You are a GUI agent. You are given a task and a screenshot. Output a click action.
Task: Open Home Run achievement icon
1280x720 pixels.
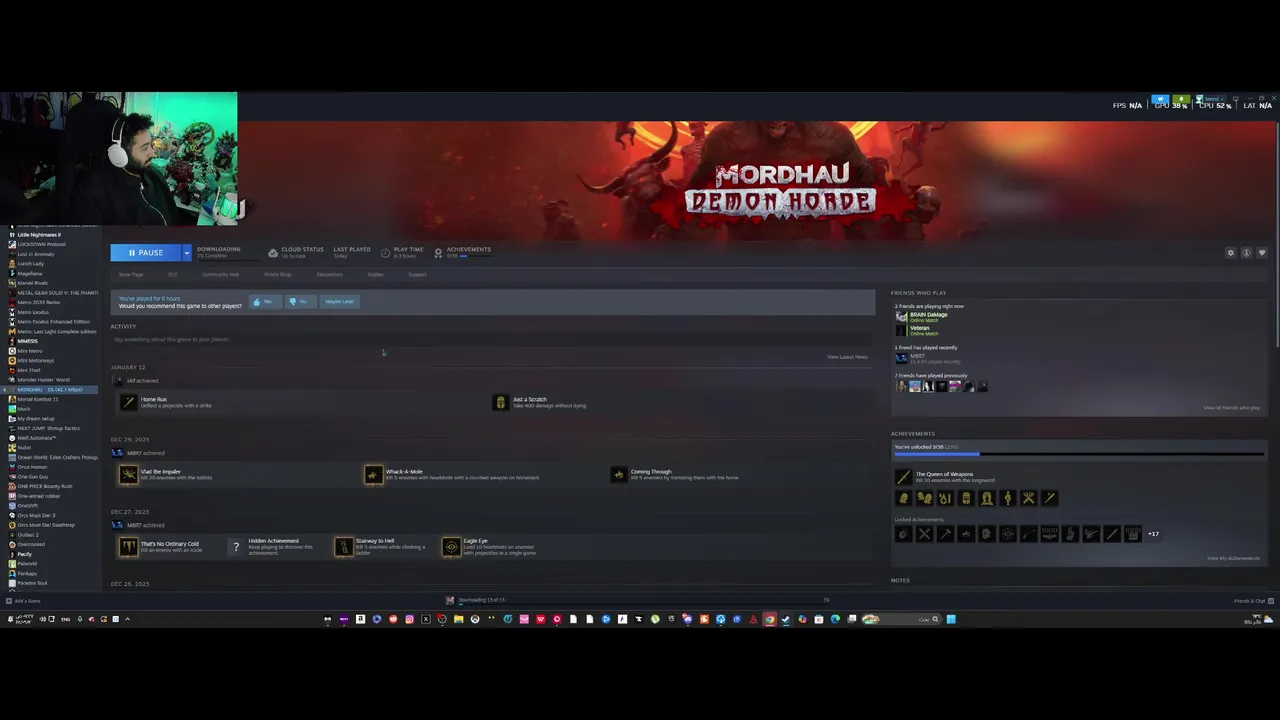click(x=128, y=402)
